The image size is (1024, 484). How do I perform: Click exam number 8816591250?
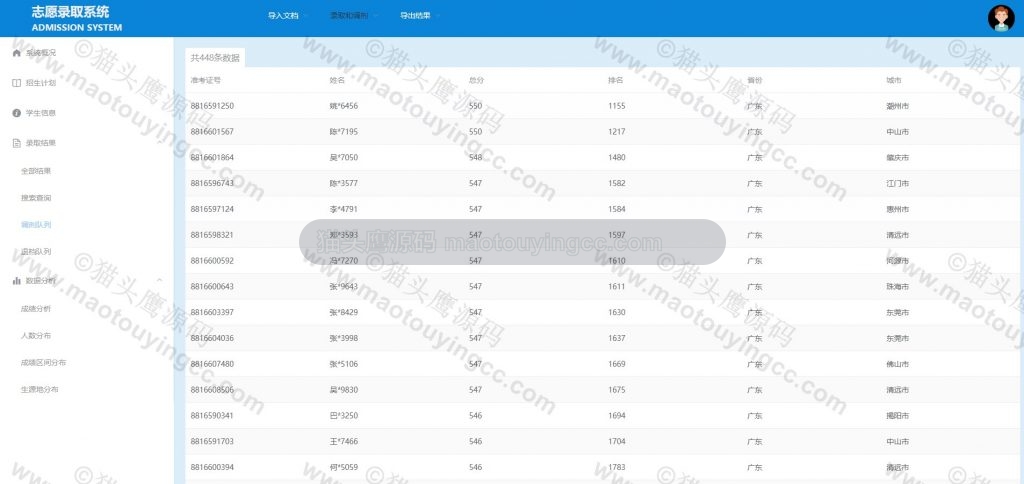[212, 106]
